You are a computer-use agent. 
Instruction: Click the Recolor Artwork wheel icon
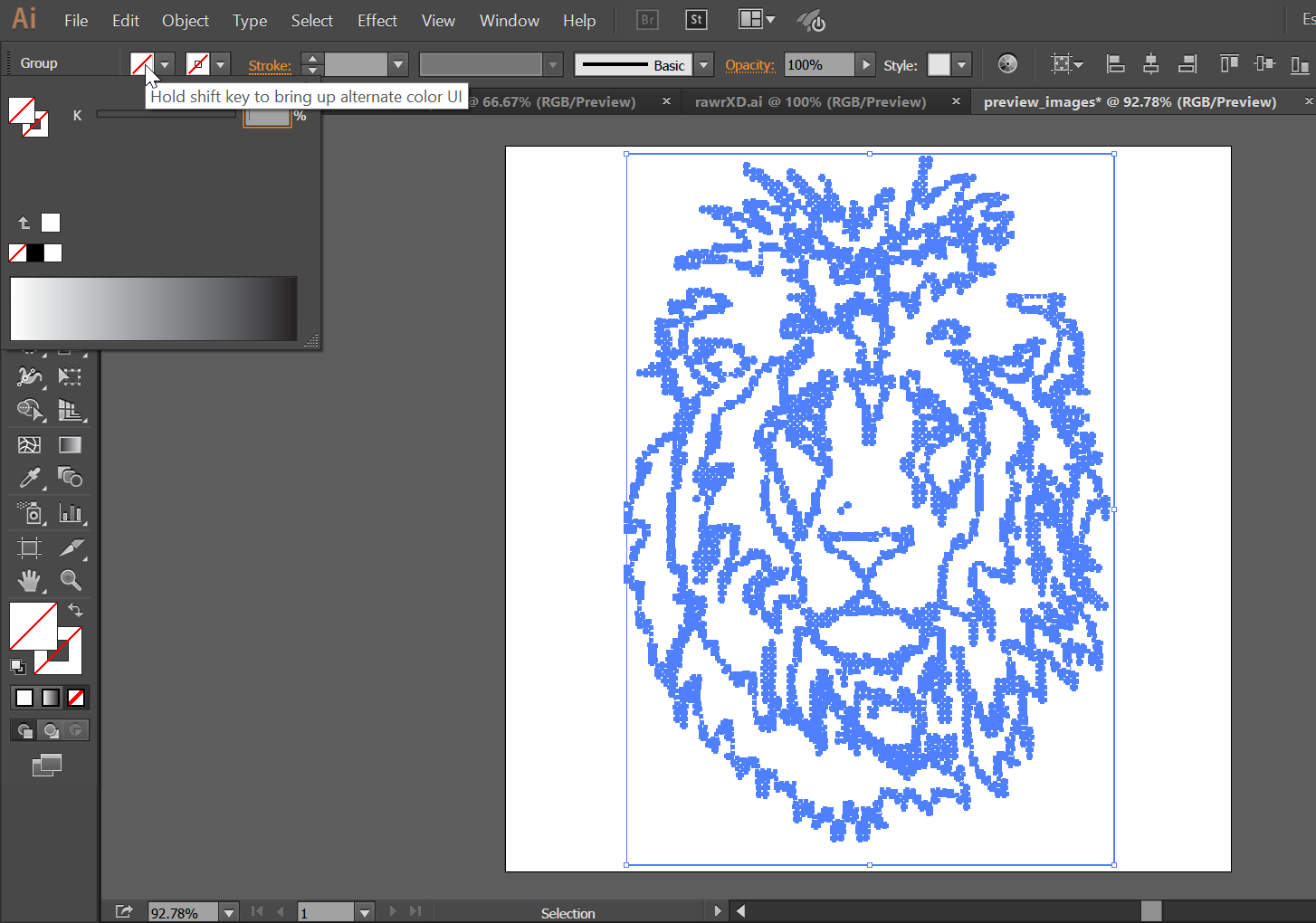coord(1007,64)
